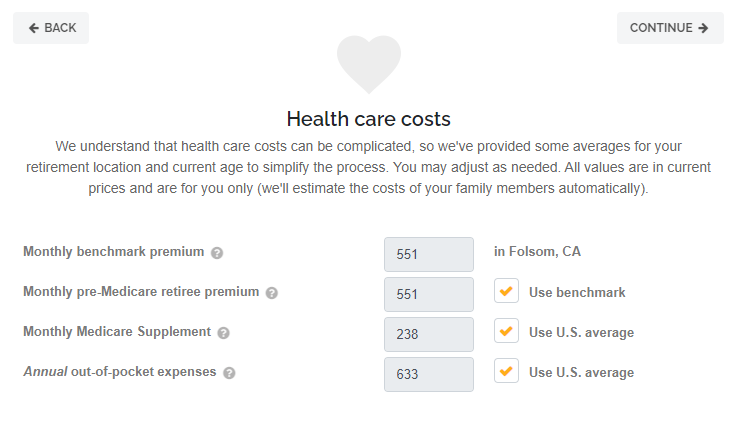
Task: Click the out-of-pocket expenses input showing 633
Action: pos(428,374)
